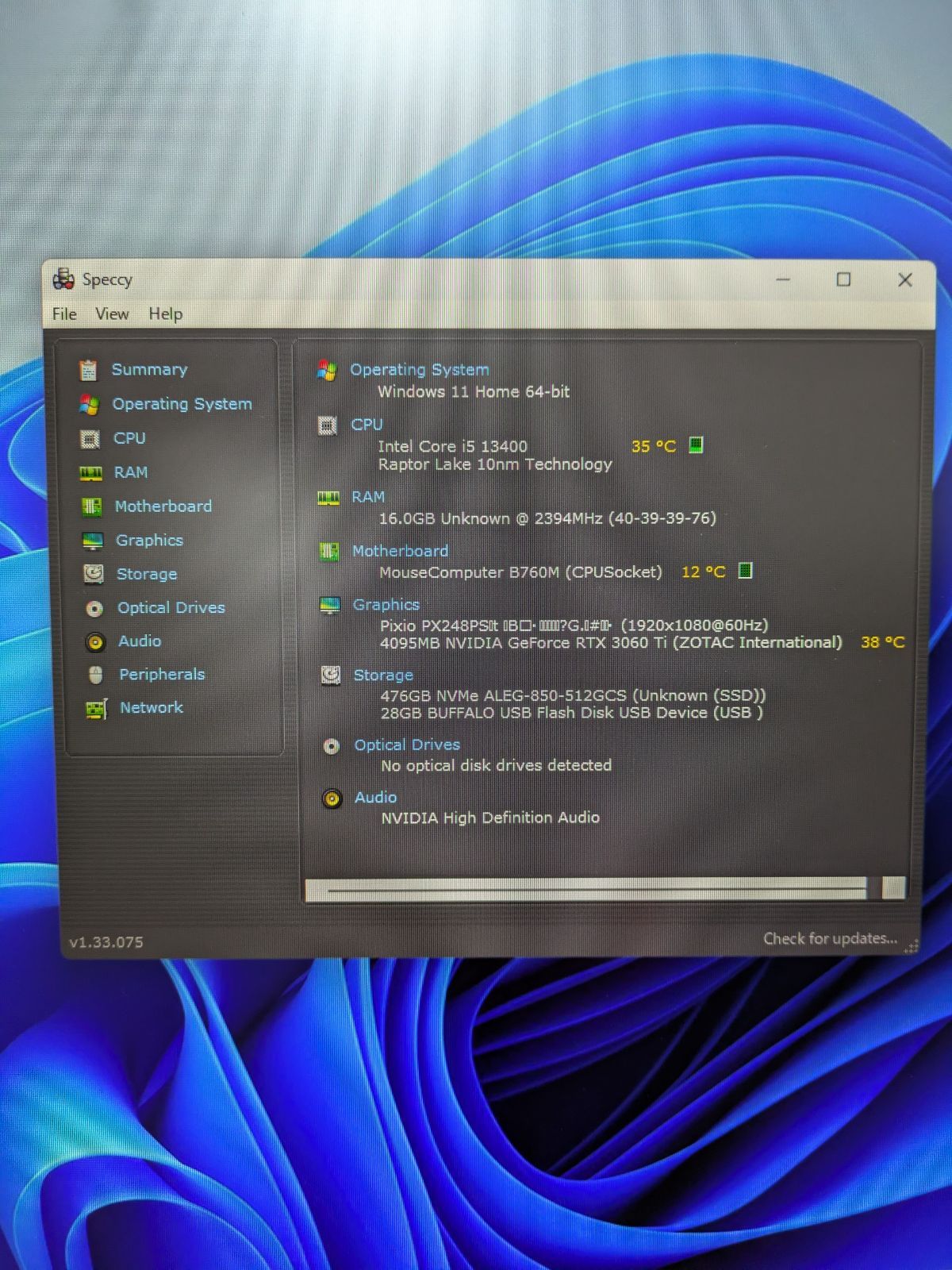Click the Graphics heading link in summary
Screen dimensions: 952x1270
coord(386,605)
